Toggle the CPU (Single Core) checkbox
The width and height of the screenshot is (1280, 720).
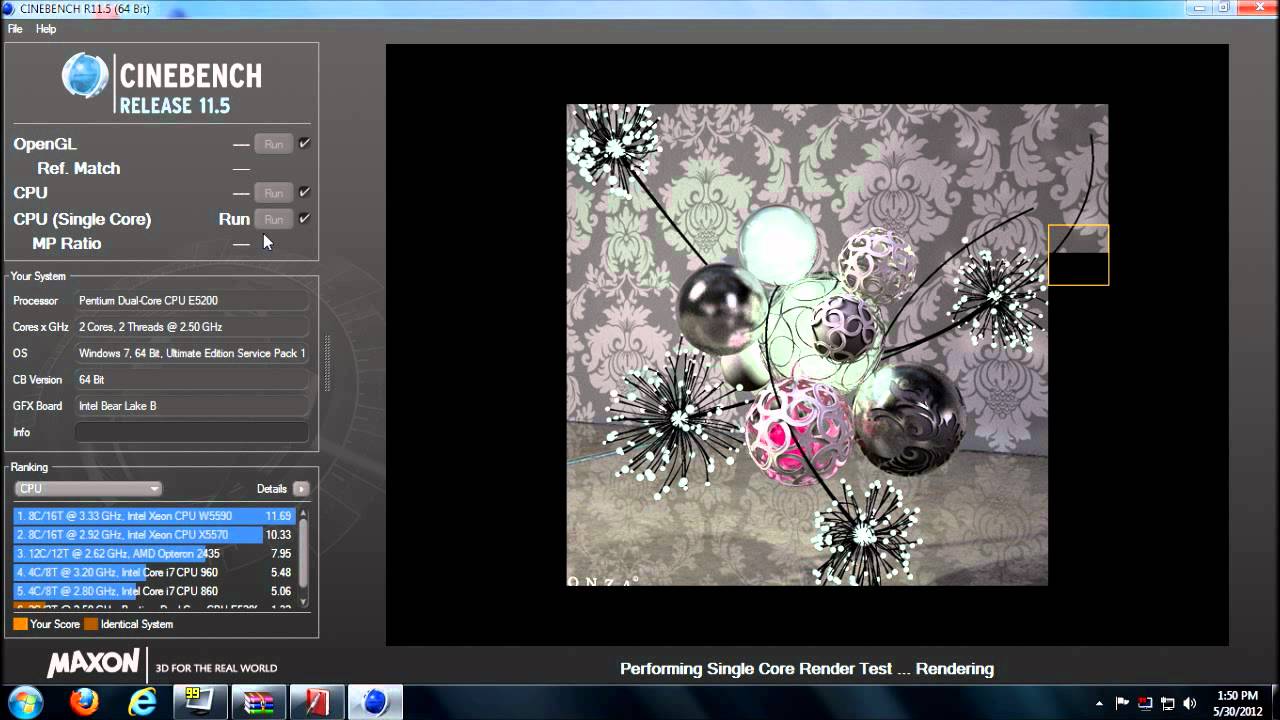(304, 218)
